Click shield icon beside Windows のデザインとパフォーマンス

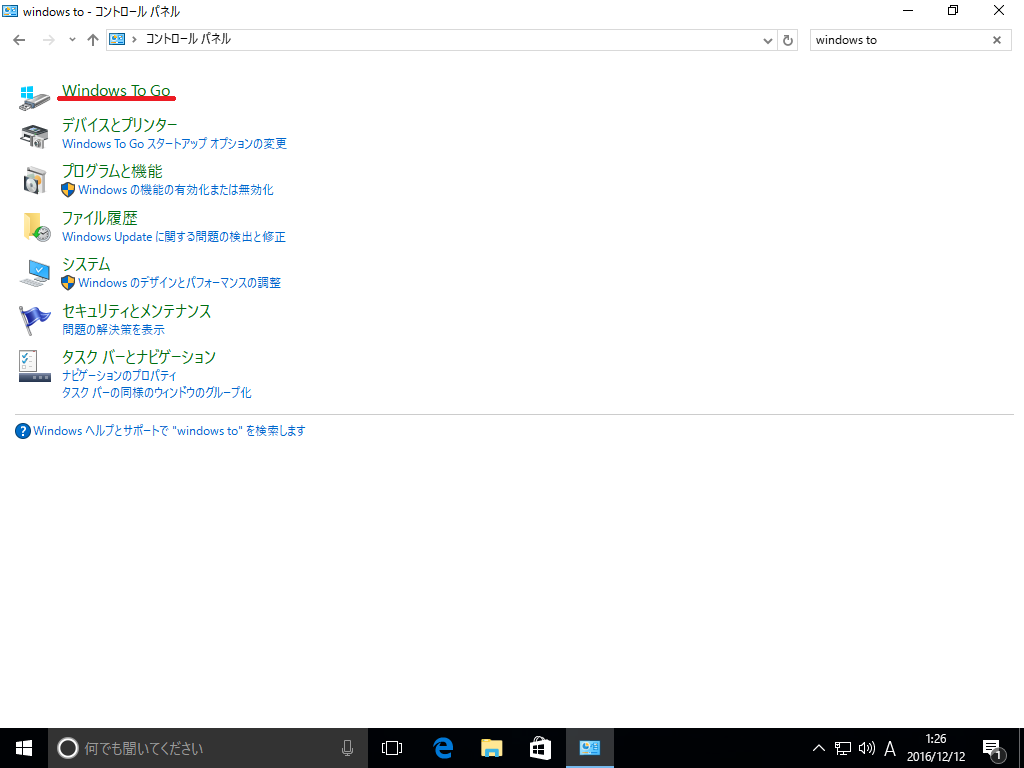pyautogui.click(x=68, y=283)
